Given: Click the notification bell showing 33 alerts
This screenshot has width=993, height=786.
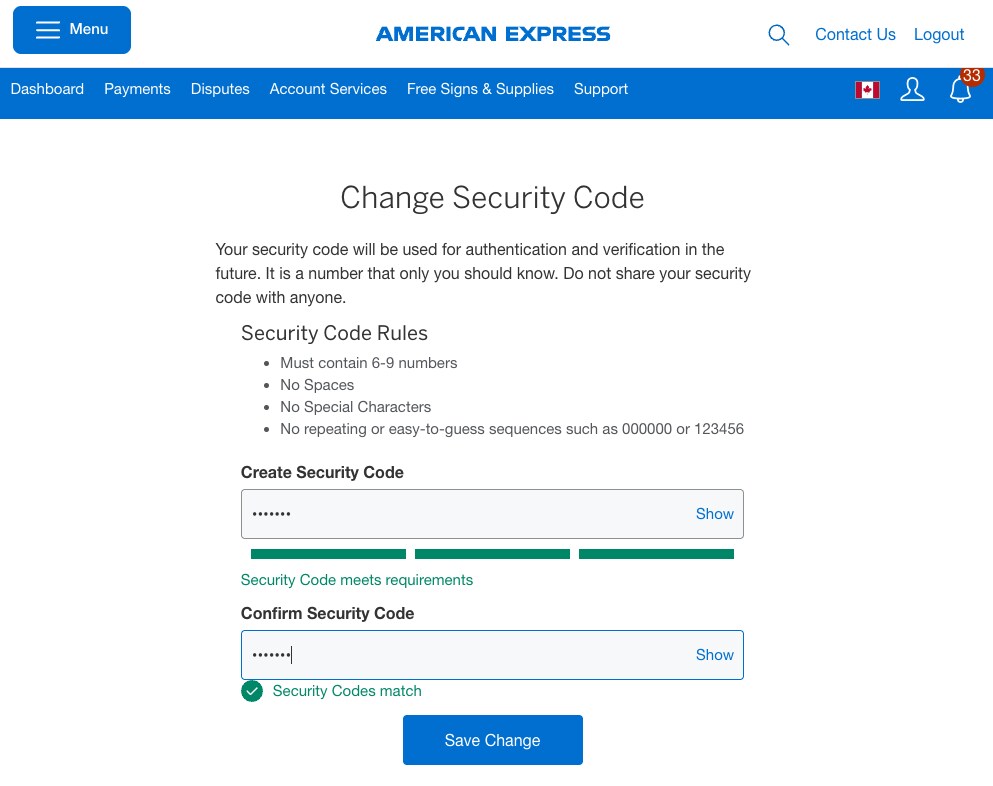Looking at the screenshot, I should (x=960, y=89).
